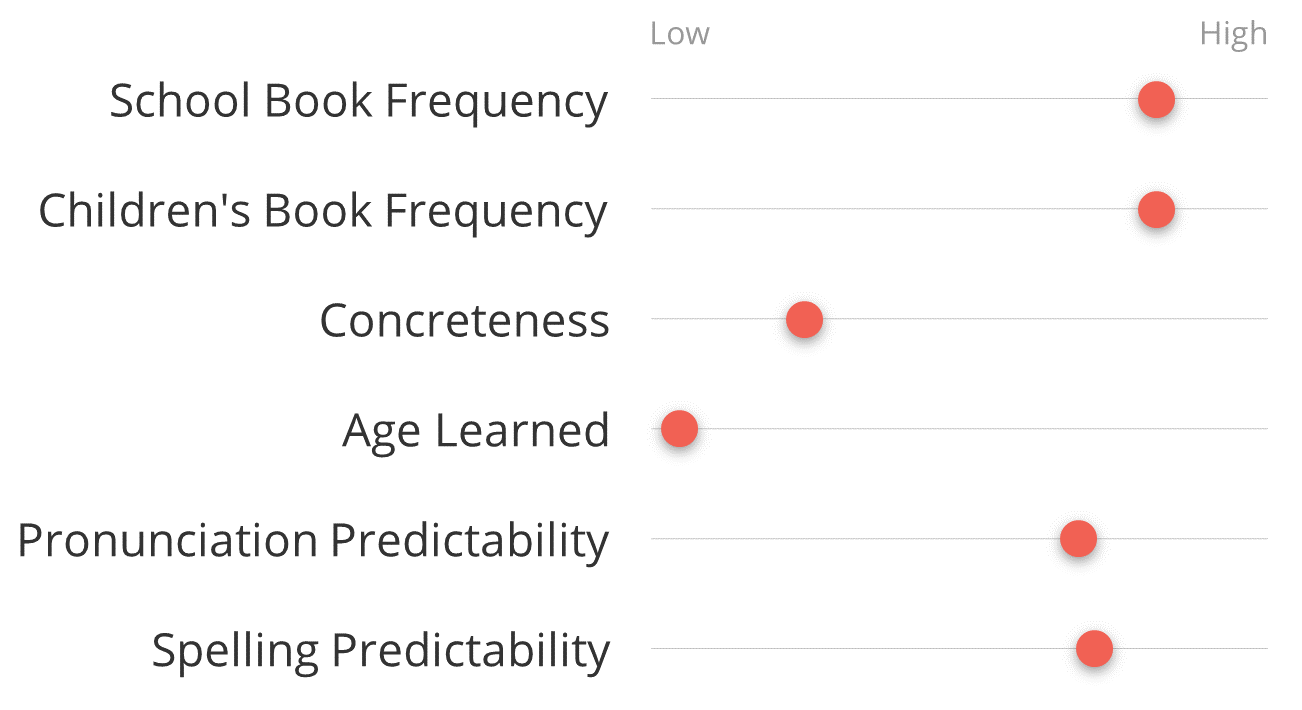Click the Low scale heading
The width and height of the screenshot is (1302, 710).
click(679, 34)
